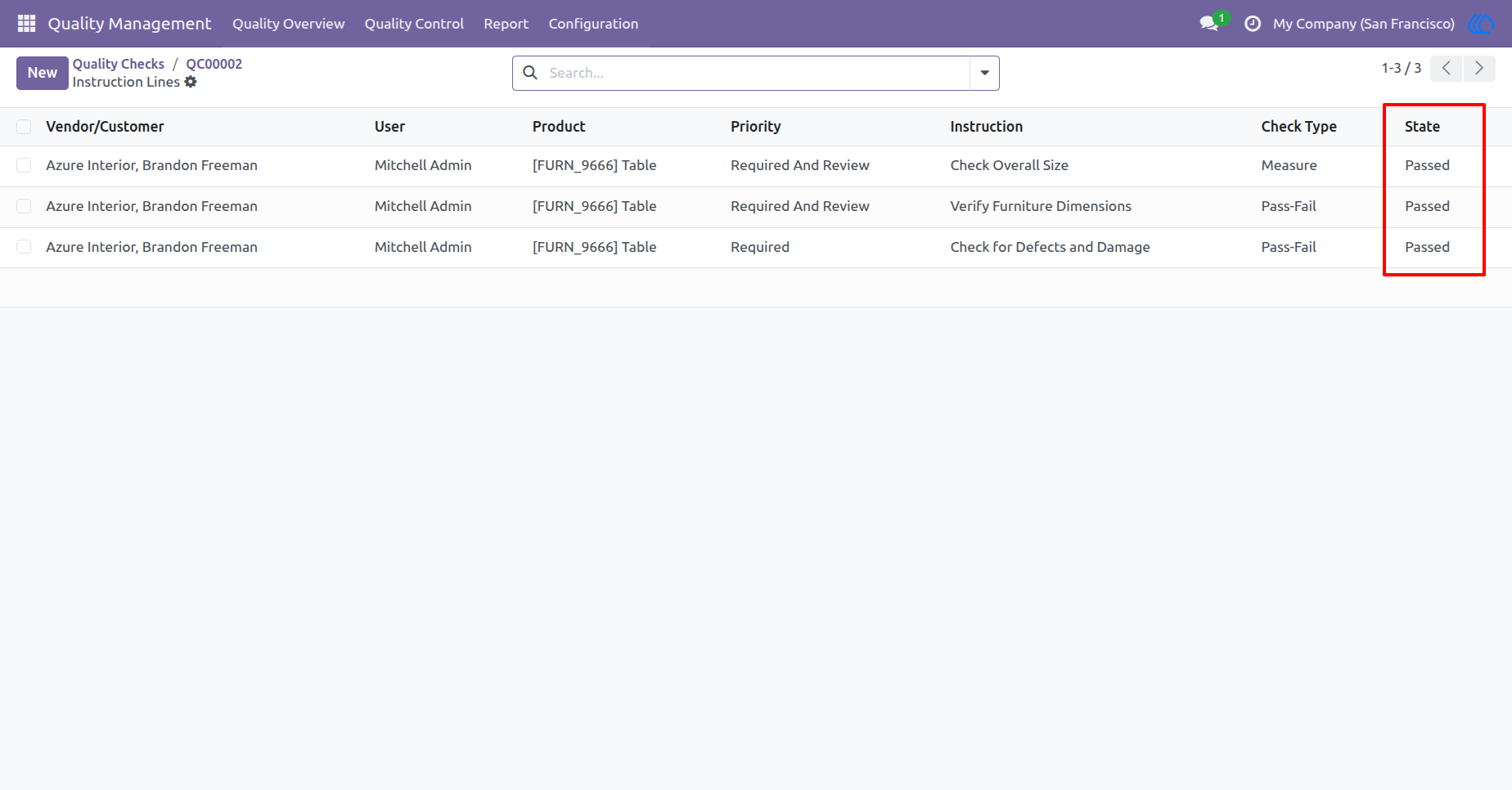The width and height of the screenshot is (1512, 790).
Task: Open the Check Overall Size instruction
Action: [1009, 165]
